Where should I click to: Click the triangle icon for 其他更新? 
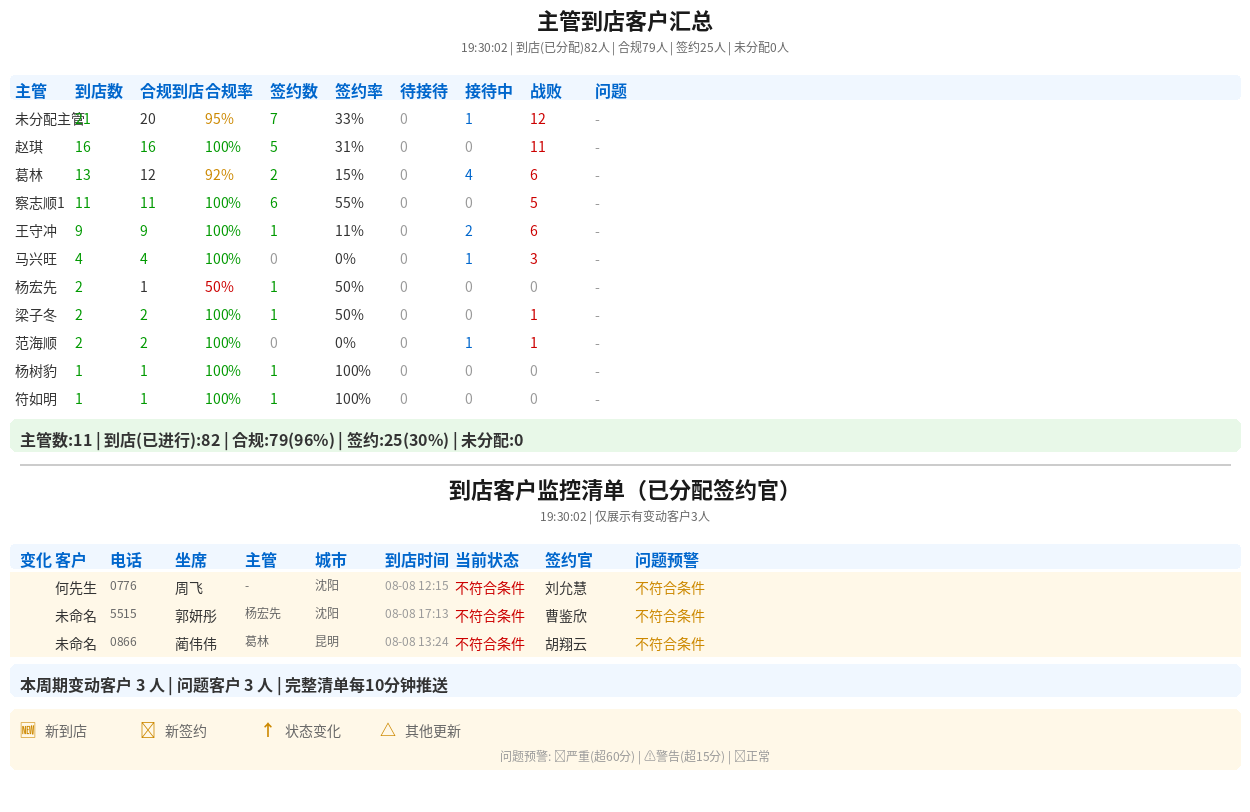point(388,730)
